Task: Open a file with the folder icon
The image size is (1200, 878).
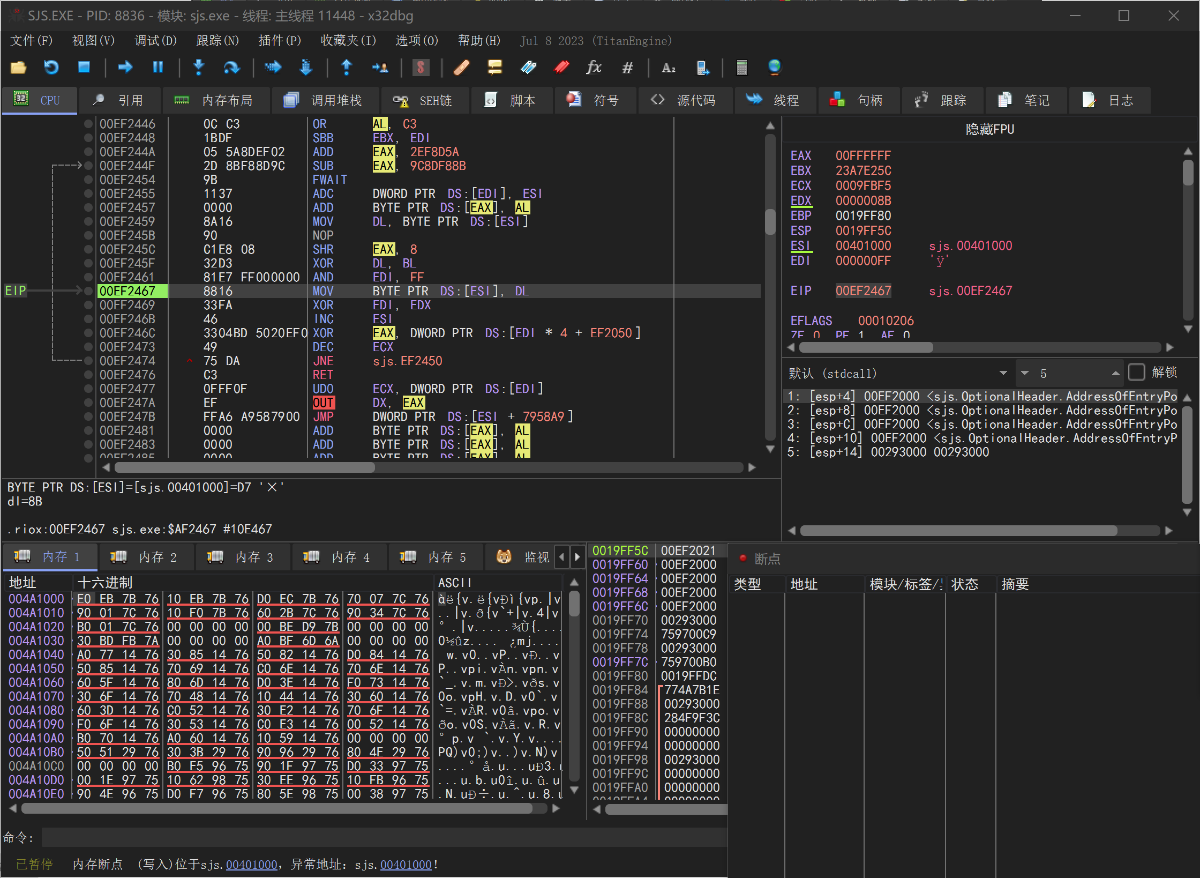Action: 18,67
